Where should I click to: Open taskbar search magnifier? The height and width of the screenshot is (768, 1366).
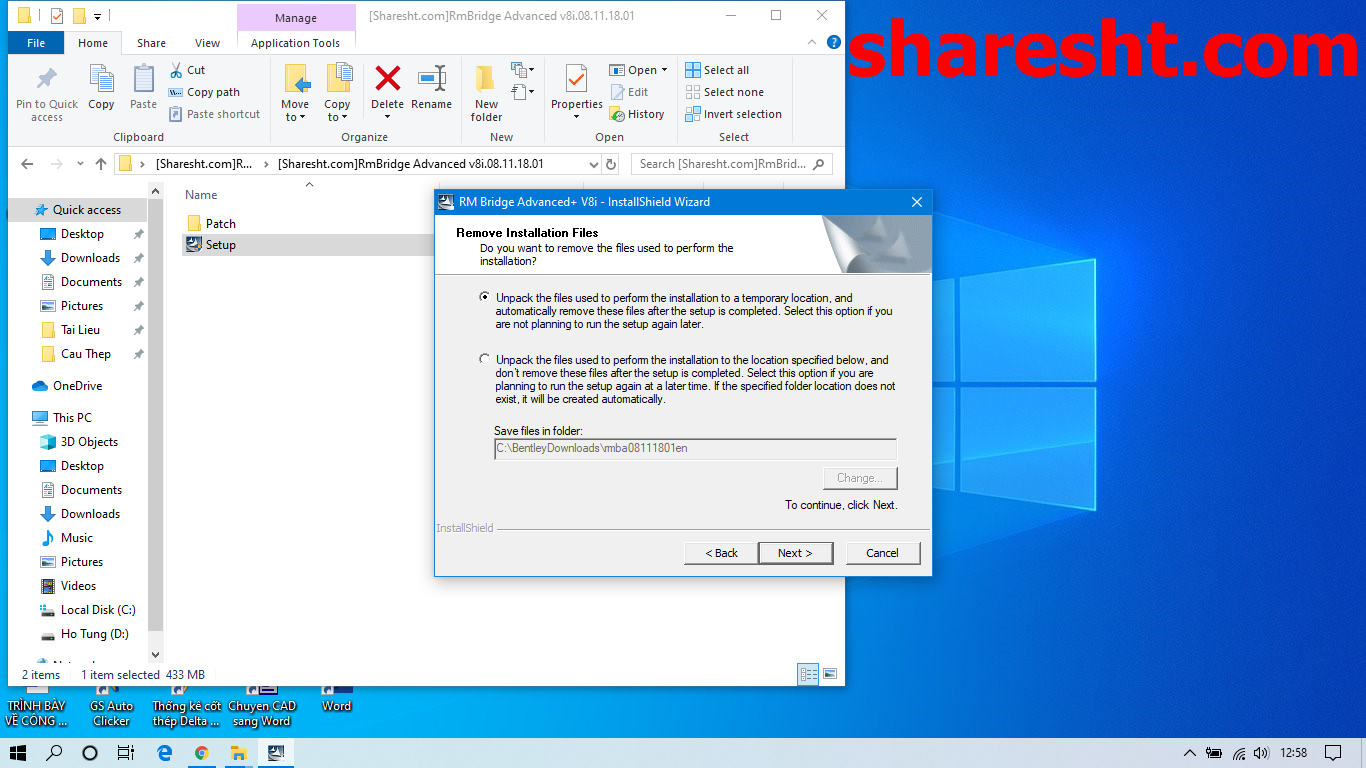[55, 753]
